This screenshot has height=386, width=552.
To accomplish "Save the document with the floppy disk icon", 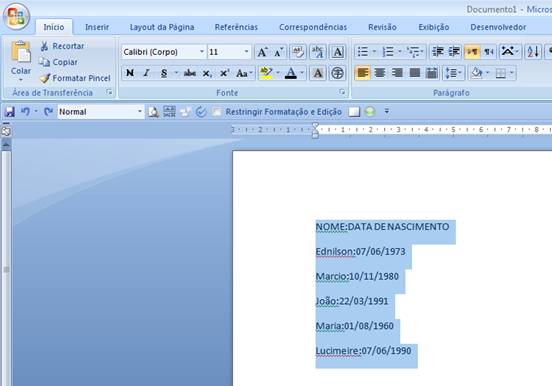I will 10,112.
